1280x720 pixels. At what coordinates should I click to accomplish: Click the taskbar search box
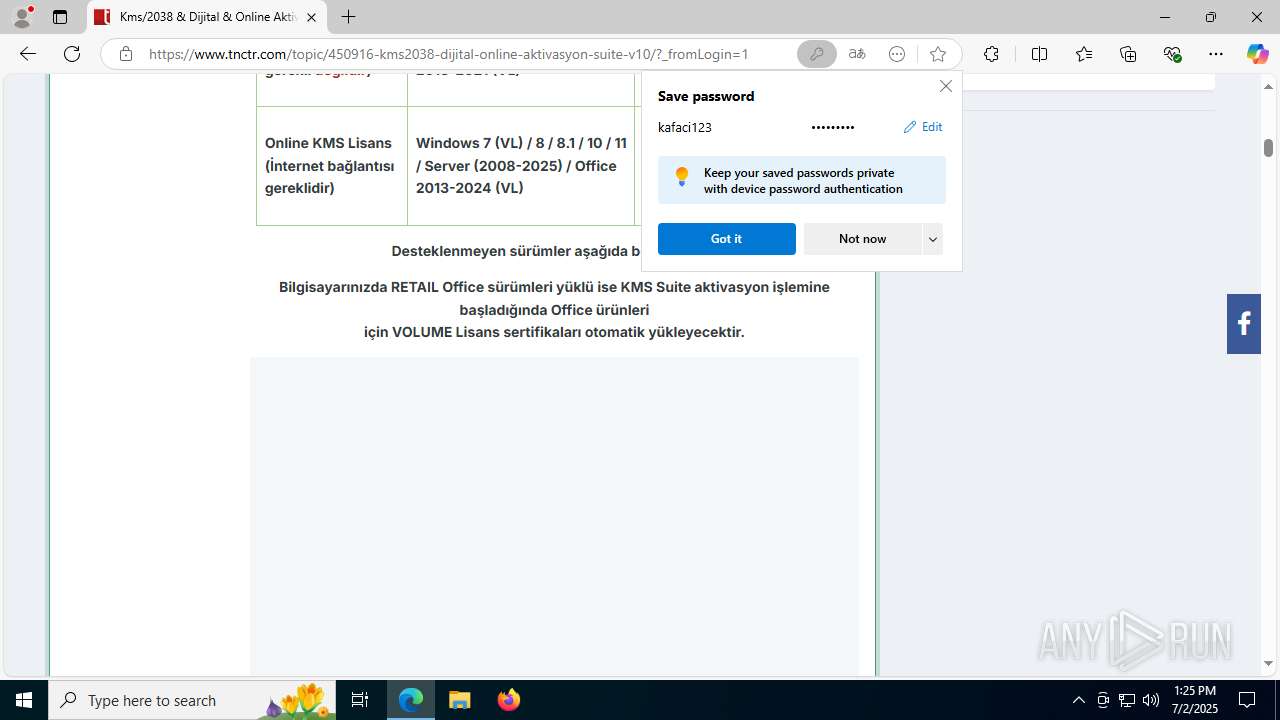coord(192,700)
